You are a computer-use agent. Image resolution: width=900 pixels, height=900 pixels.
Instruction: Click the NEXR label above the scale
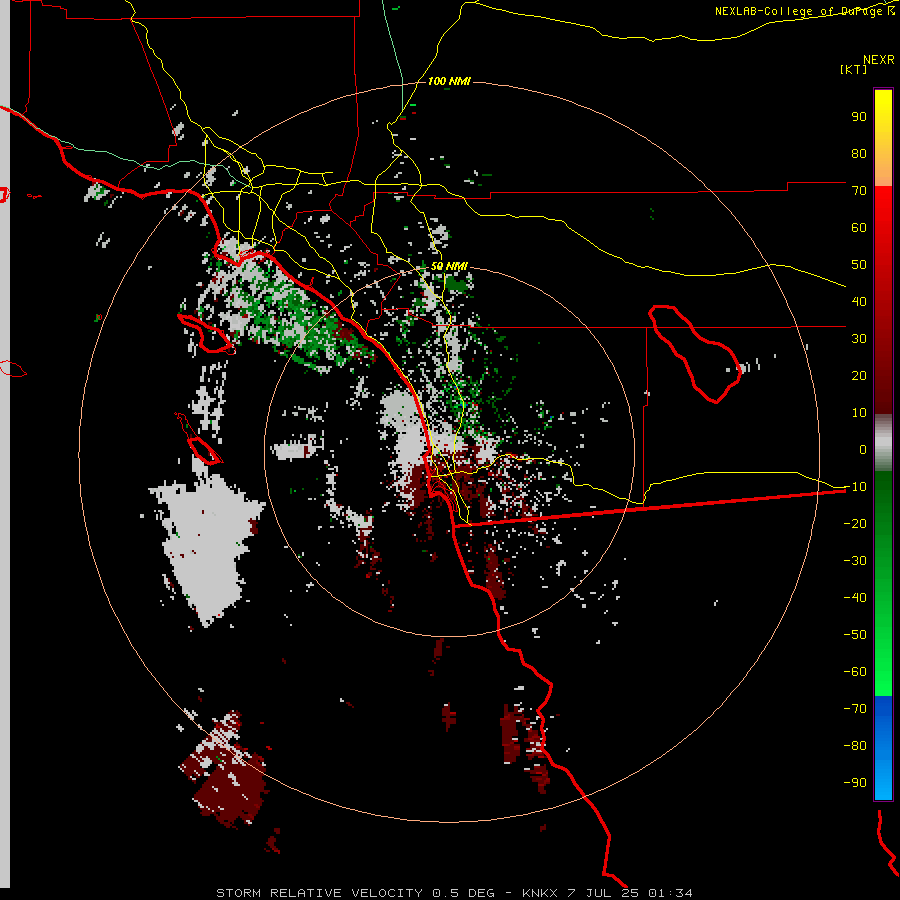click(879, 60)
